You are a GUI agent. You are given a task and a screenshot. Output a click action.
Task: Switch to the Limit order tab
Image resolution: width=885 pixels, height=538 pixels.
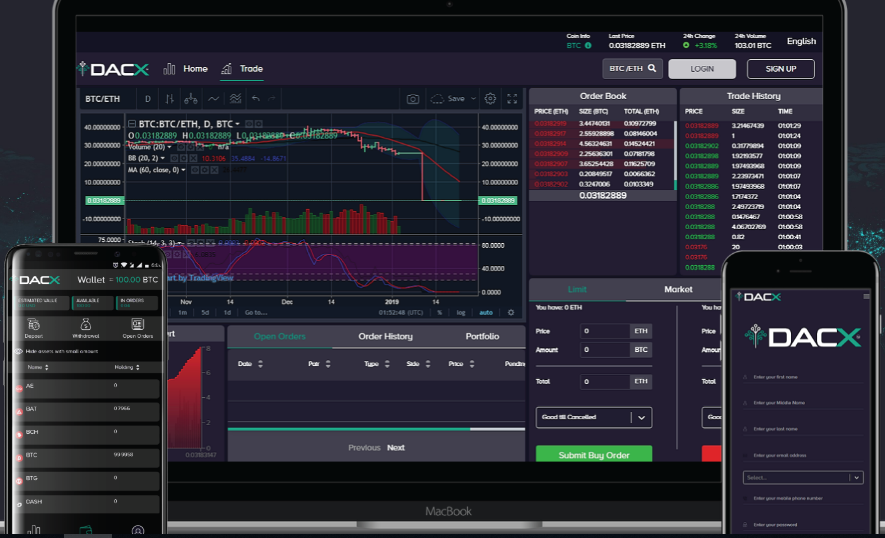[x=577, y=290]
